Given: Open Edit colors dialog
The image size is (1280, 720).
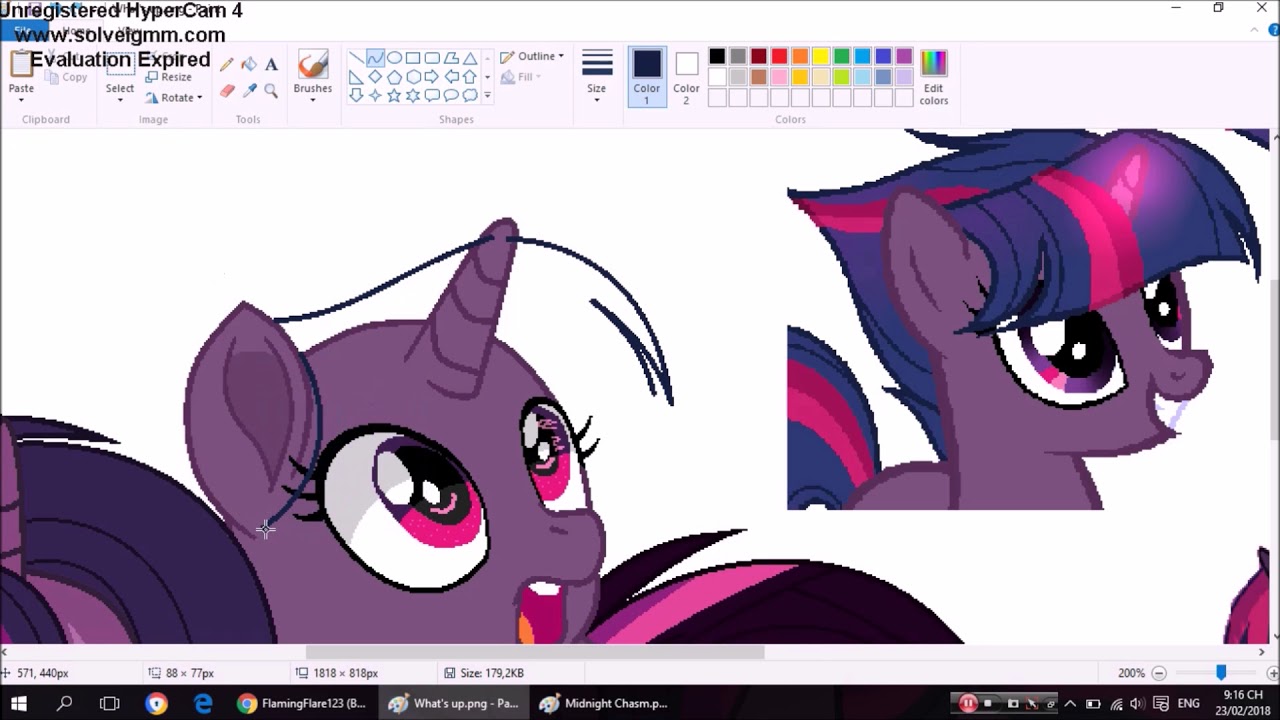Looking at the screenshot, I should tap(933, 76).
